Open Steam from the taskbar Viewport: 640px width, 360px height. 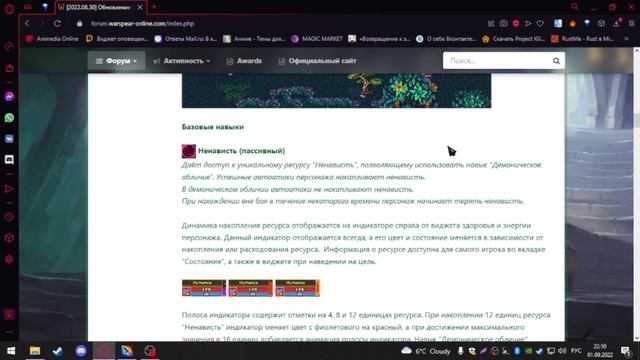click(58, 351)
